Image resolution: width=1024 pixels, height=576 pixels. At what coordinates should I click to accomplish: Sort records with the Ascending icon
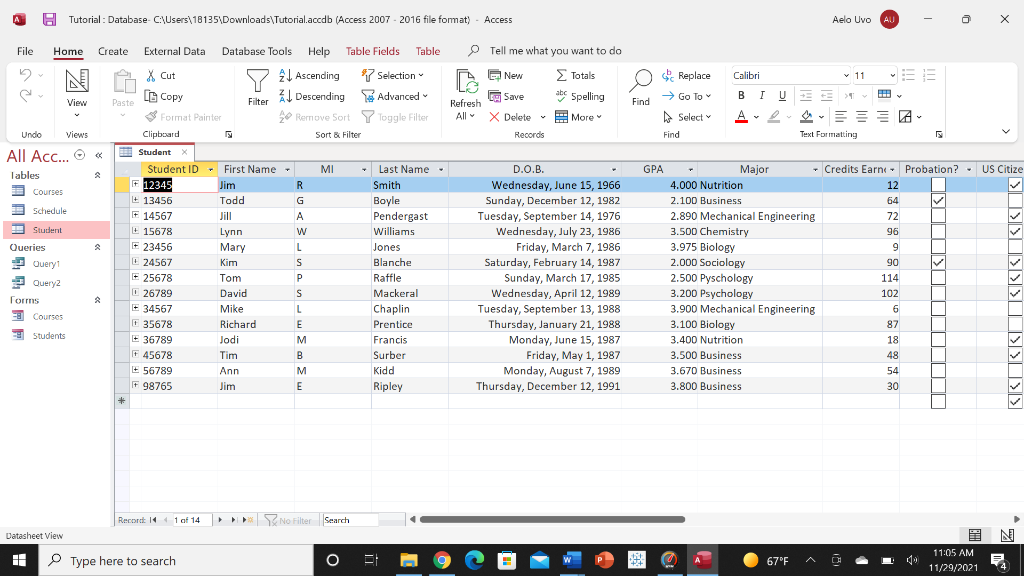283,75
